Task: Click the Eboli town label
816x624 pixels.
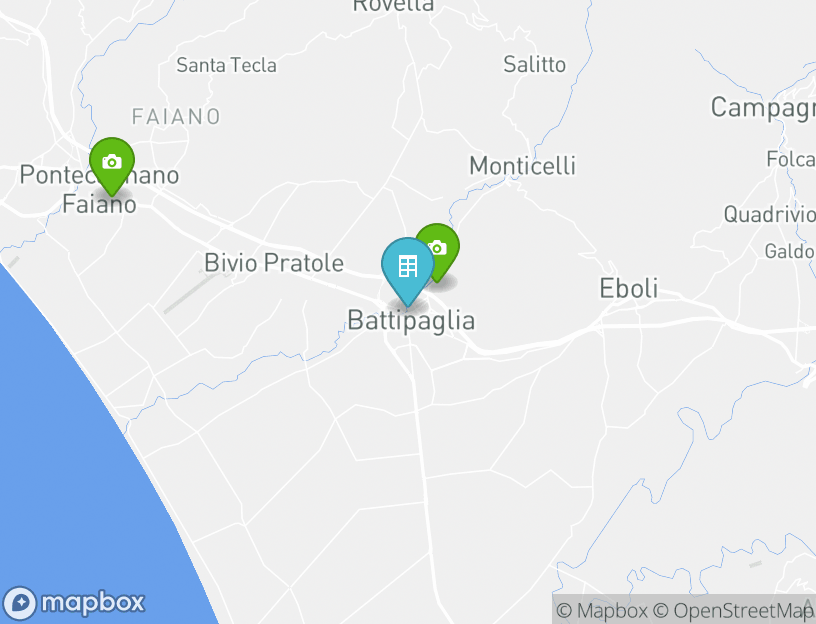Action: [x=629, y=288]
